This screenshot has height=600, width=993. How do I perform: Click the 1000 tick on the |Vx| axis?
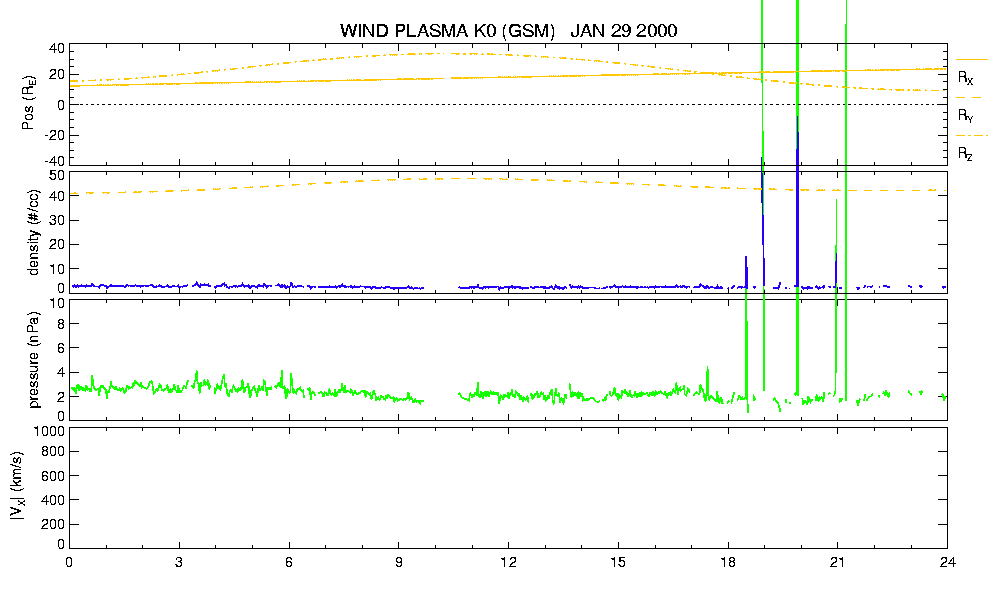[49, 431]
